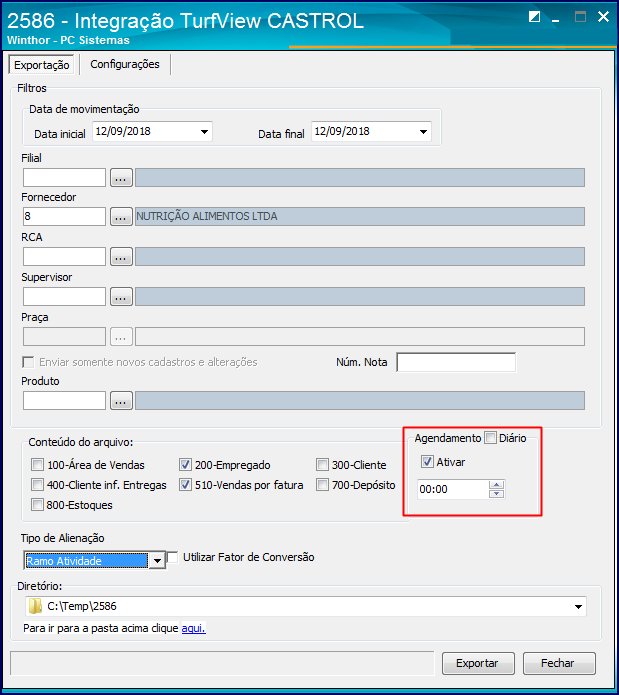Select the Exportação tab
The width and height of the screenshot is (619, 695).
coord(42,65)
